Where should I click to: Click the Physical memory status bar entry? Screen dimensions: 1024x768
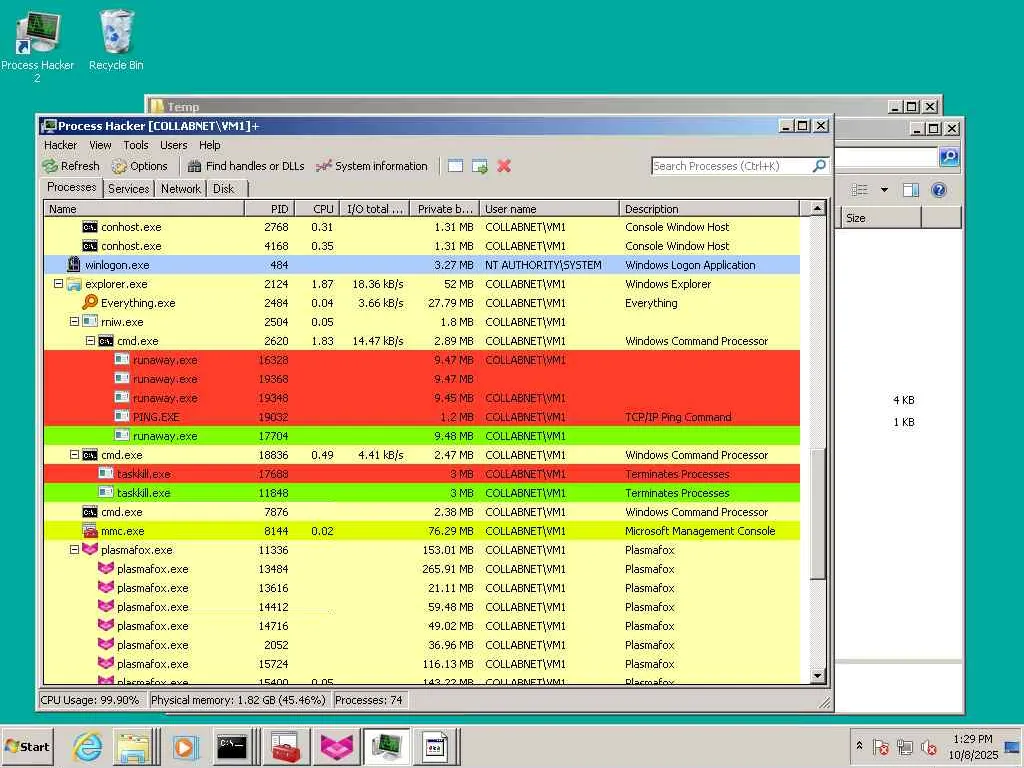click(238, 699)
